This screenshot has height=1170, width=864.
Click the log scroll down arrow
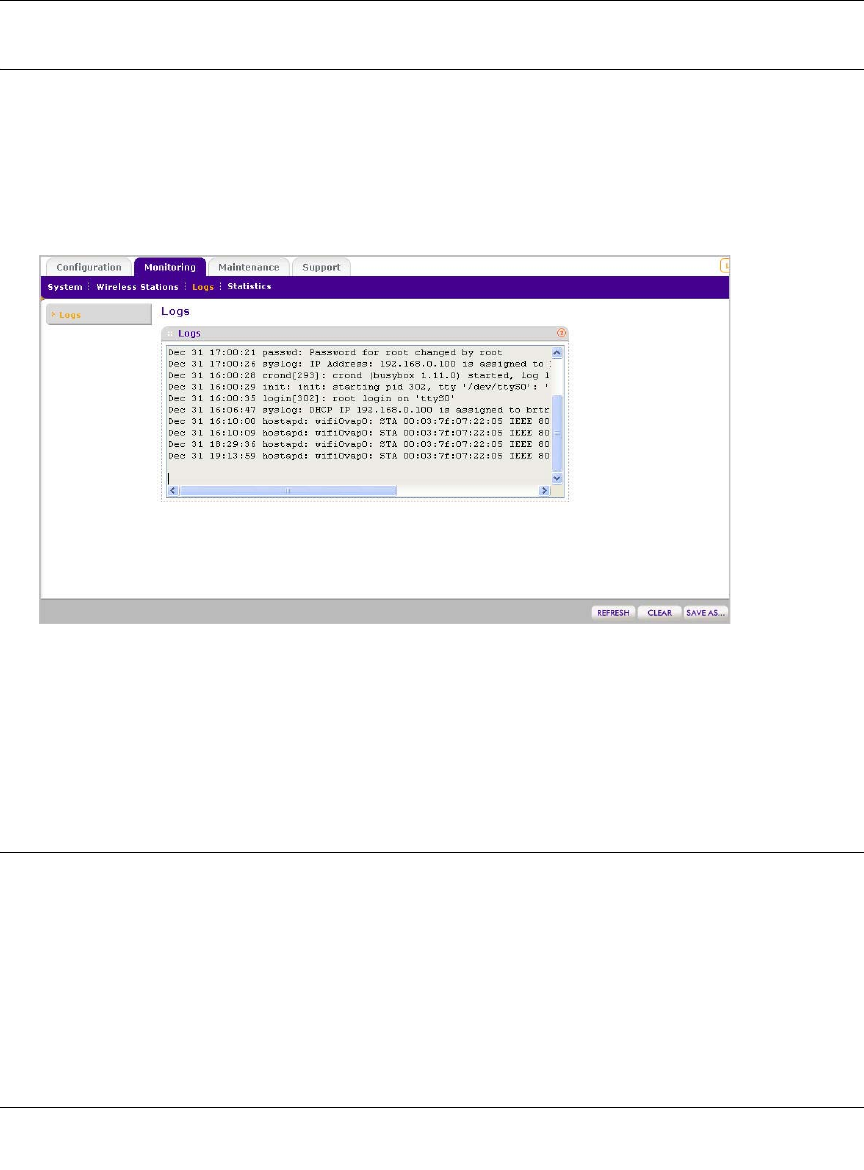557,478
